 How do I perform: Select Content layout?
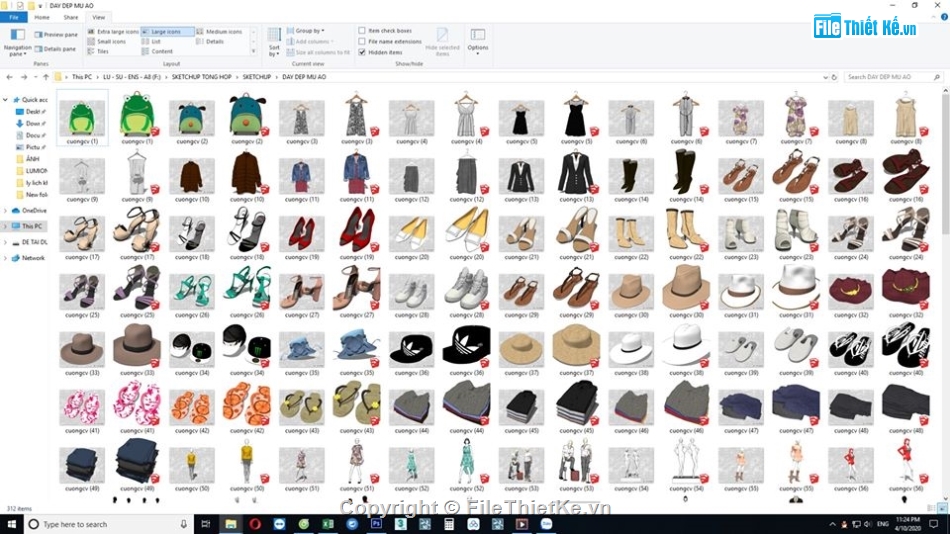point(158,52)
